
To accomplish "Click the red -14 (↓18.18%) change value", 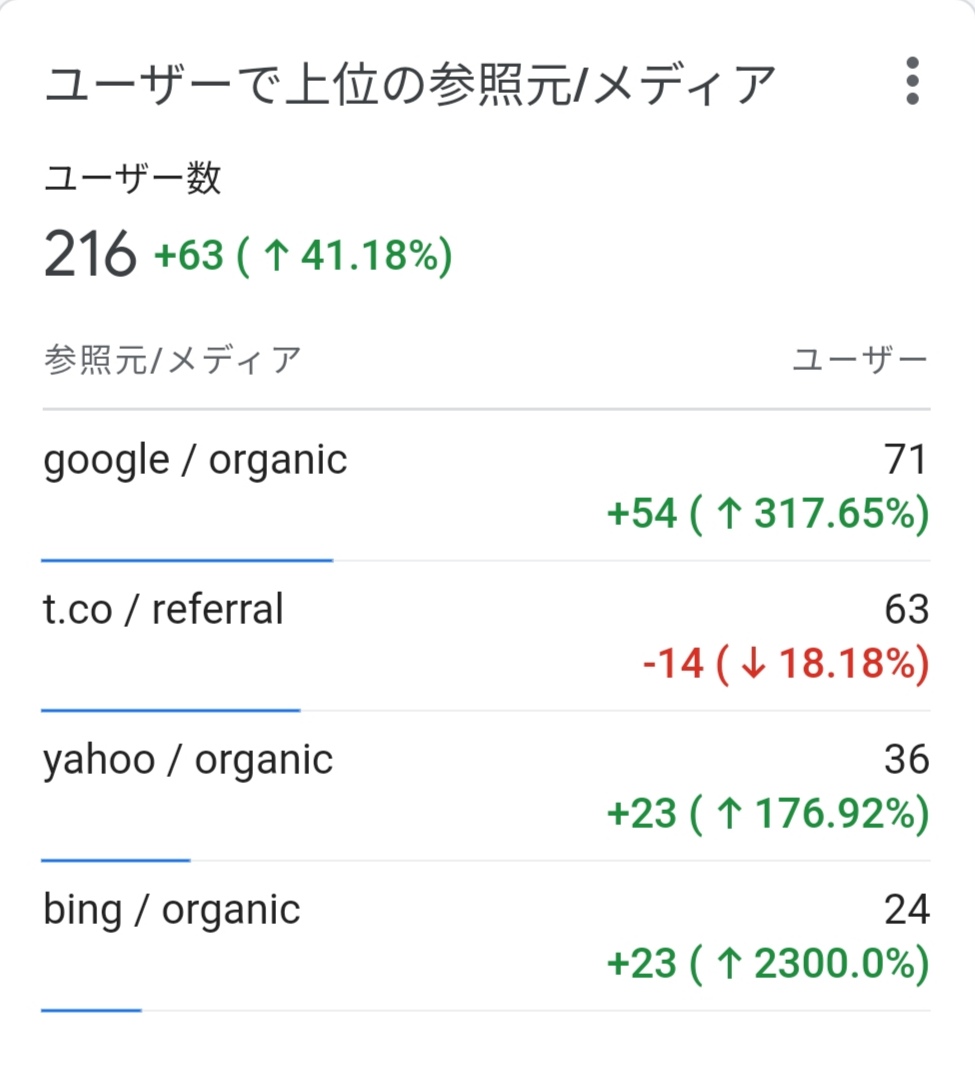I will coord(786,664).
